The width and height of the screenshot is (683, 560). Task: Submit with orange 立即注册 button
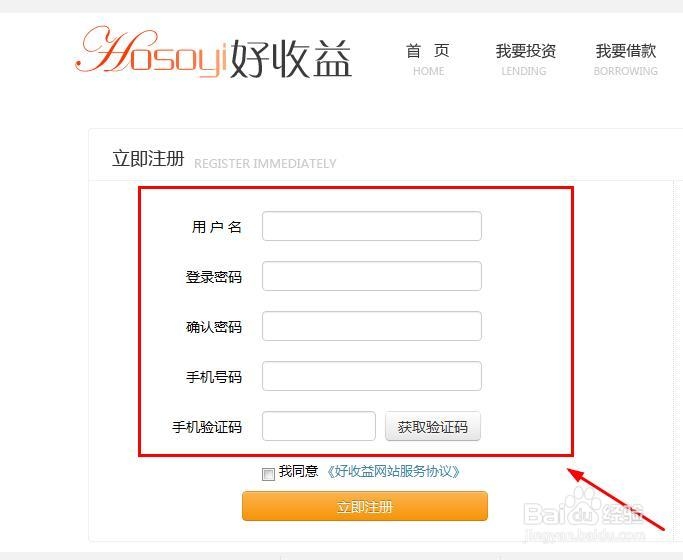click(365, 506)
